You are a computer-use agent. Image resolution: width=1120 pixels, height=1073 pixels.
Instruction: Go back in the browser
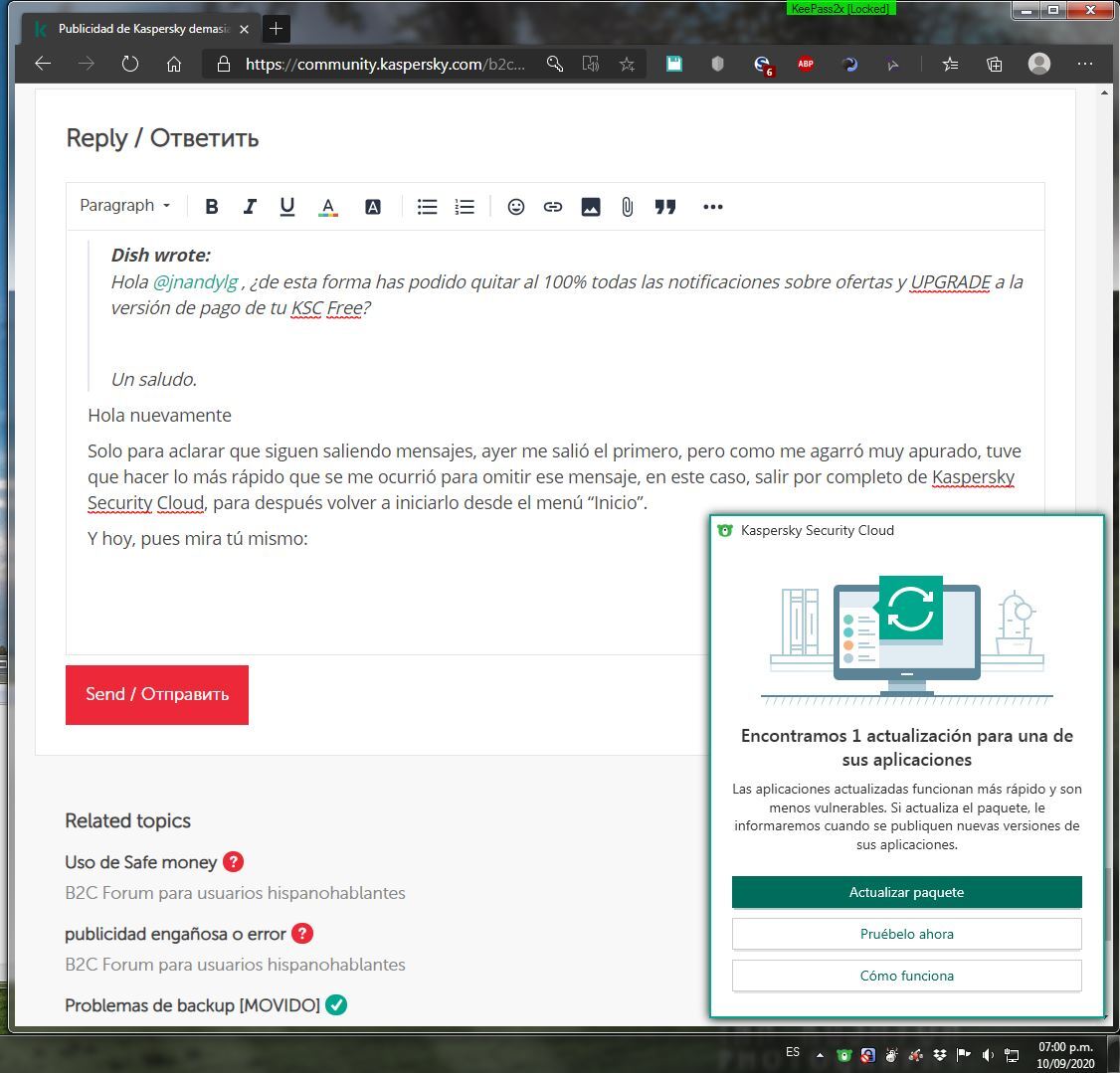(x=43, y=65)
